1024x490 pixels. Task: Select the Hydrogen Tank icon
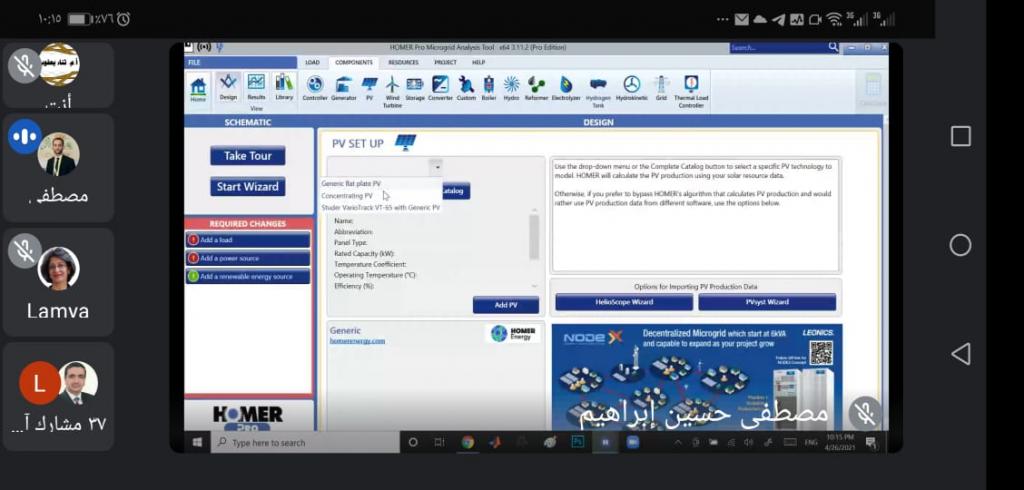pos(598,87)
